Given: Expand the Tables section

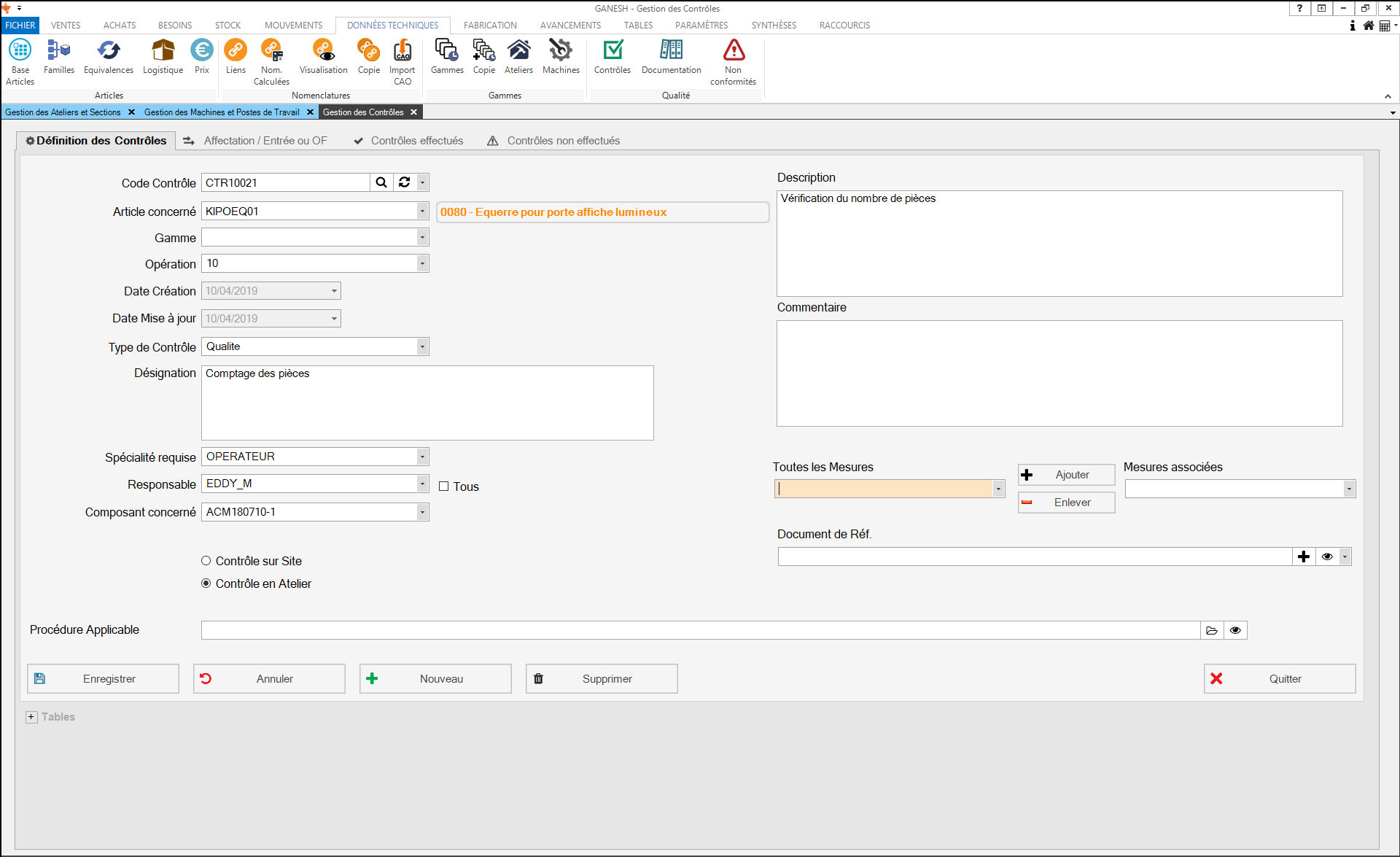Looking at the screenshot, I should click(x=31, y=717).
